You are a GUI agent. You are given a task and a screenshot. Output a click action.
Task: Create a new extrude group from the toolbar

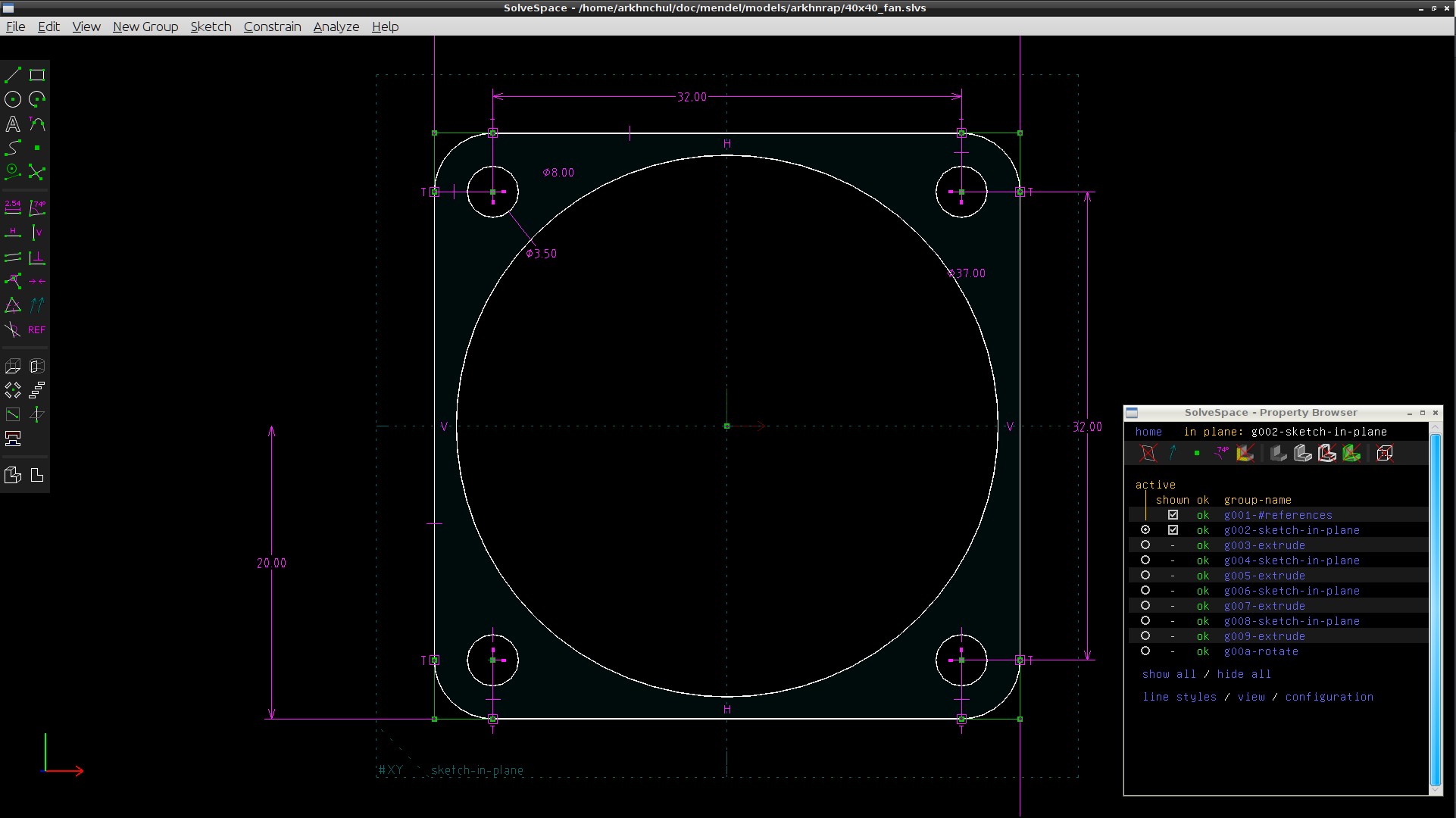[13, 367]
